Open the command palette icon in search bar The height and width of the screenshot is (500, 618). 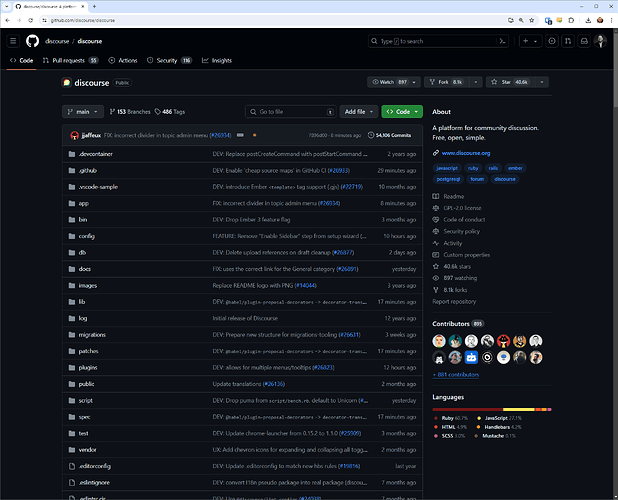502,41
